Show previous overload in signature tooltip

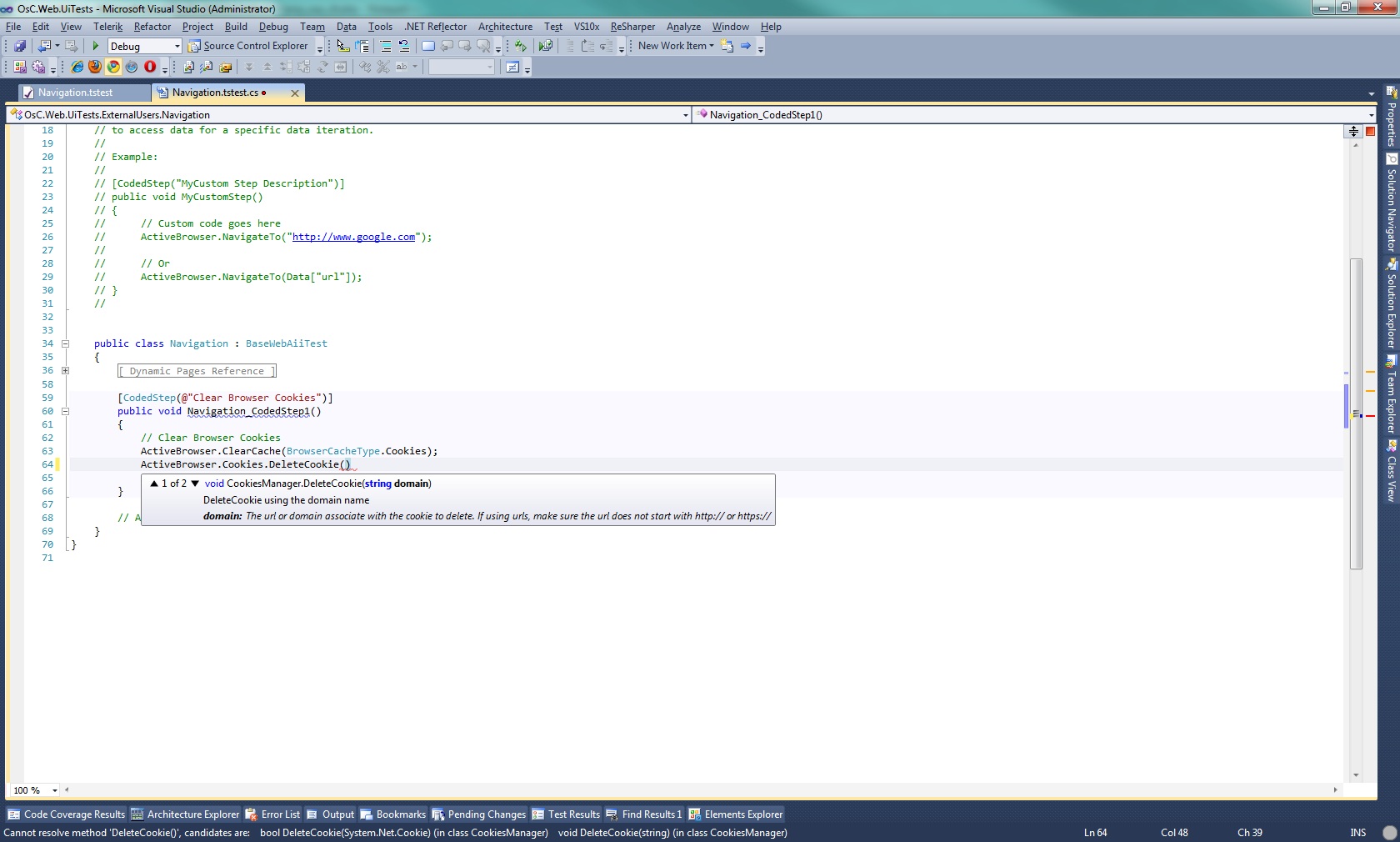(154, 484)
